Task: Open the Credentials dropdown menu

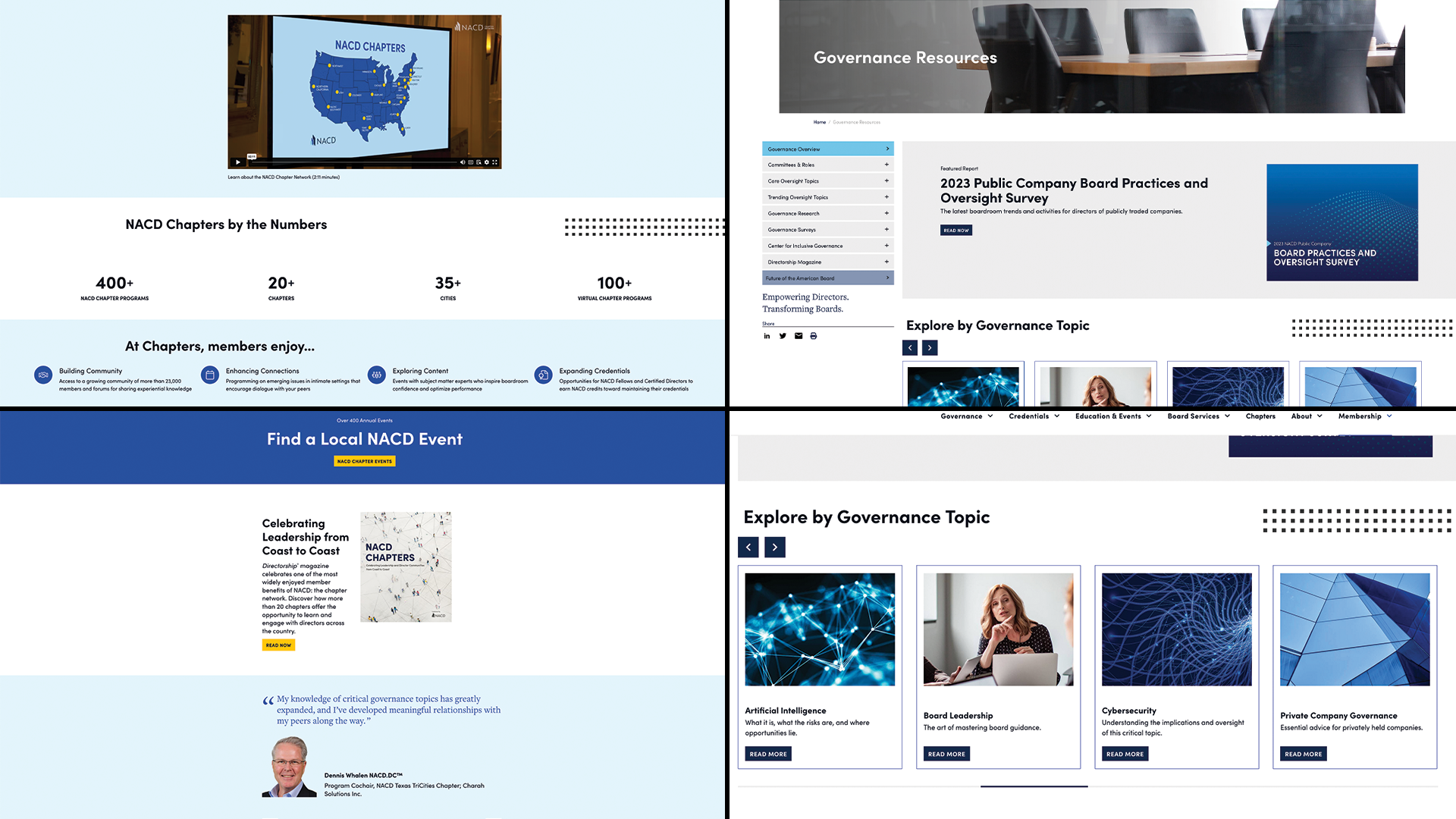Action: tap(1031, 415)
